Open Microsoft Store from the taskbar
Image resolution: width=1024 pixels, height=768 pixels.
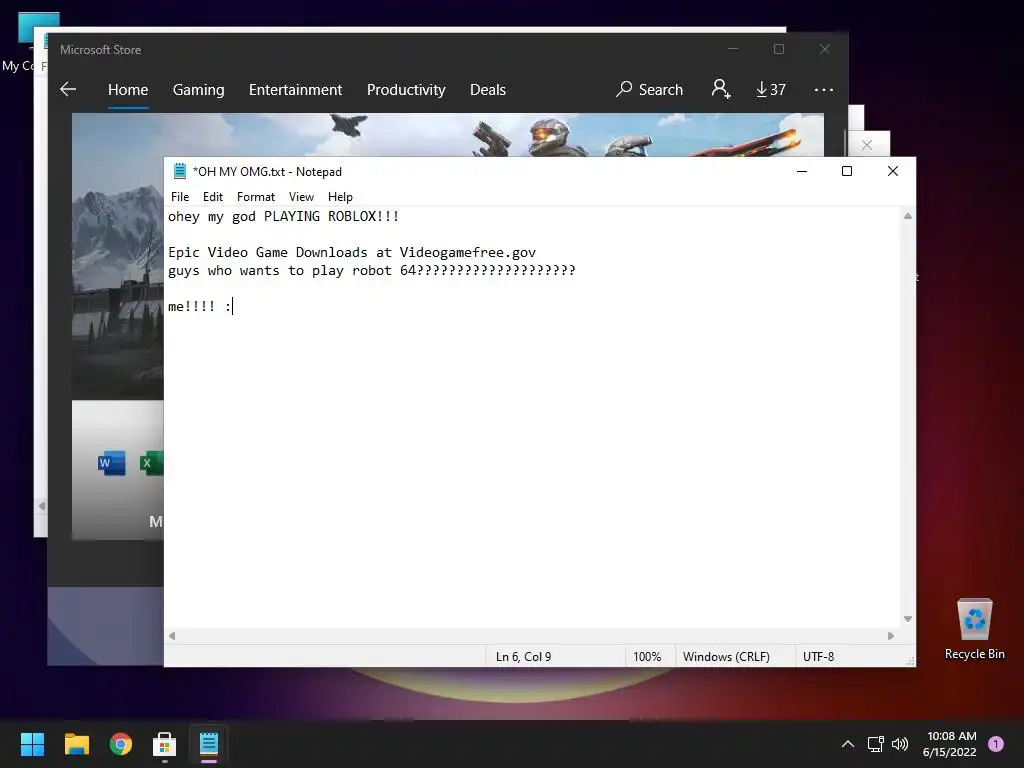(165, 744)
